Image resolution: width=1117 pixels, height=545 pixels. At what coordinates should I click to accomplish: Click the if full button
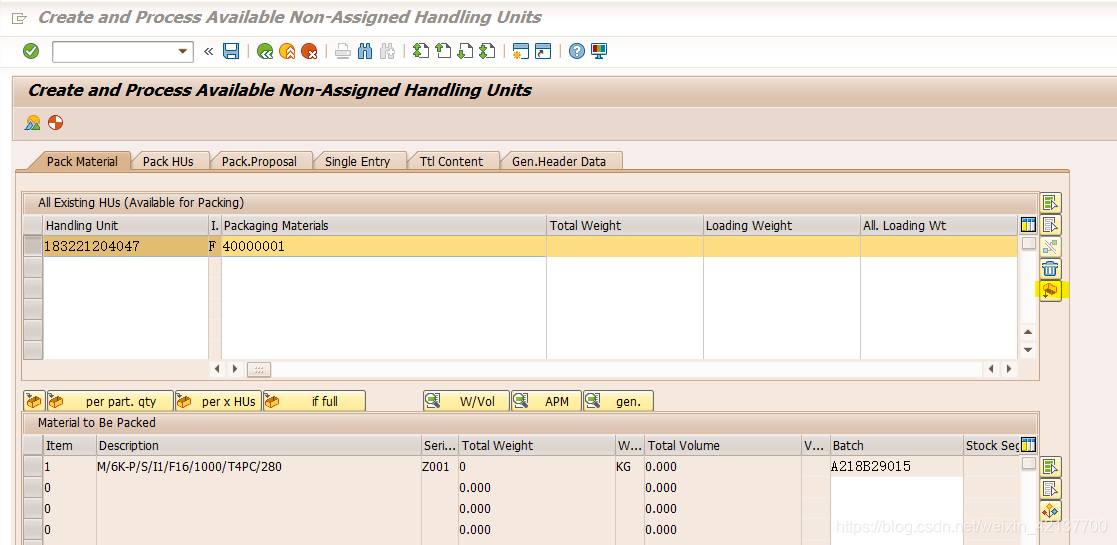tap(314, 401)
